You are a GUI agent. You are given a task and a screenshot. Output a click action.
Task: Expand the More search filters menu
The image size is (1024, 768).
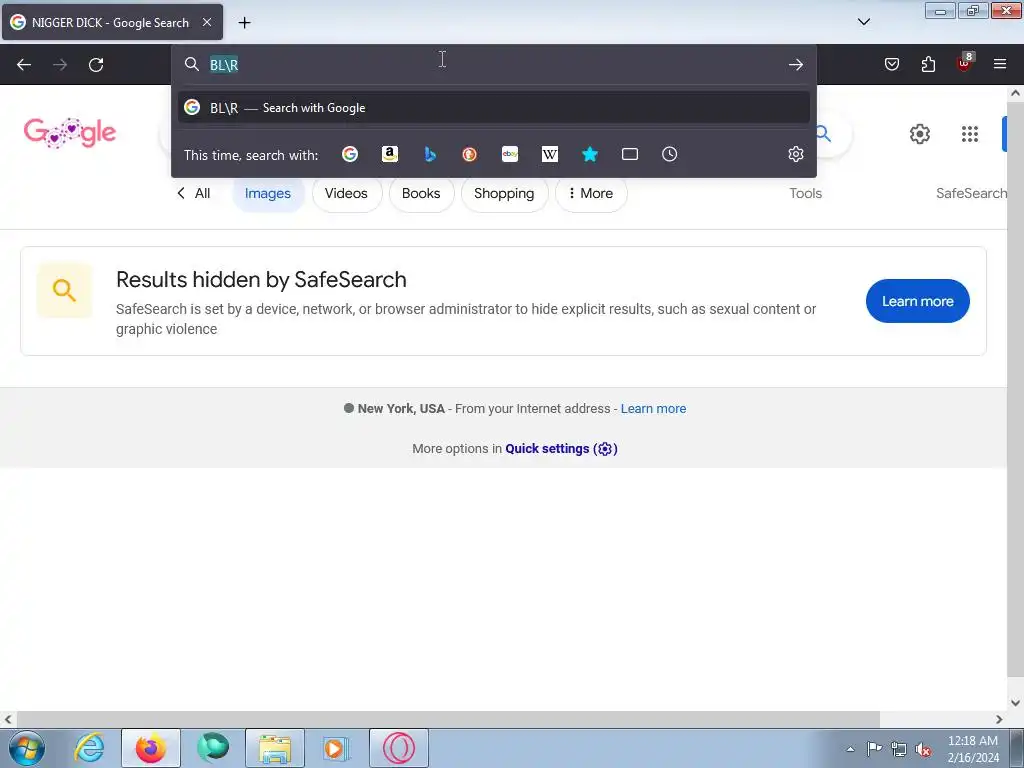point(591,193)
